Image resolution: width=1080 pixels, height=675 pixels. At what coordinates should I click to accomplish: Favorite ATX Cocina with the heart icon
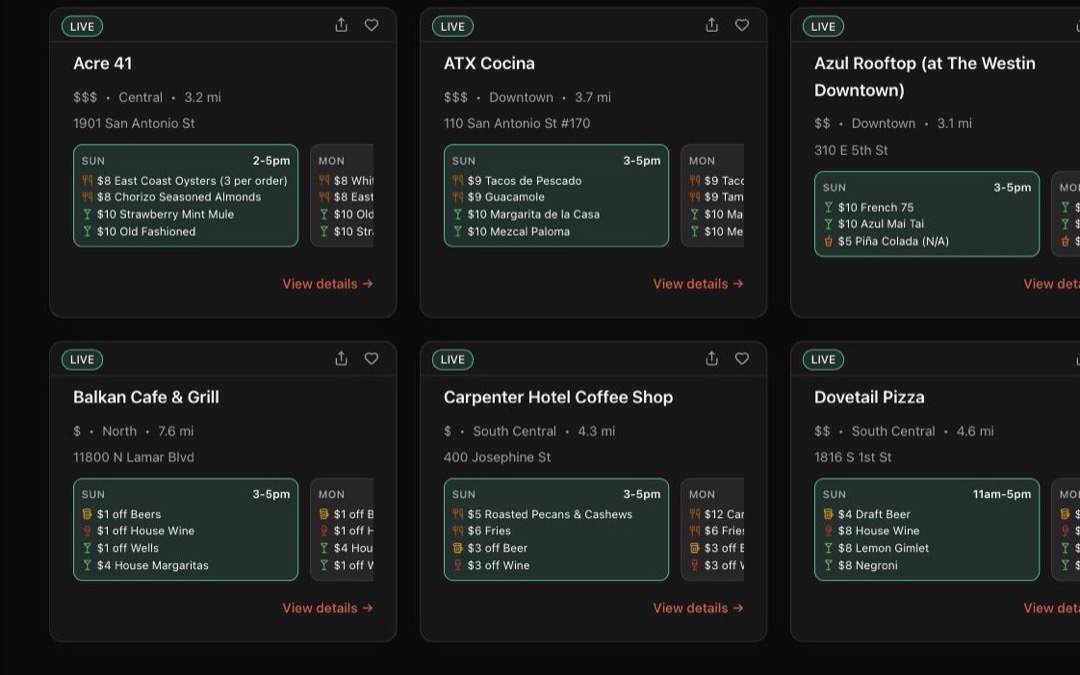coord(742,25)
